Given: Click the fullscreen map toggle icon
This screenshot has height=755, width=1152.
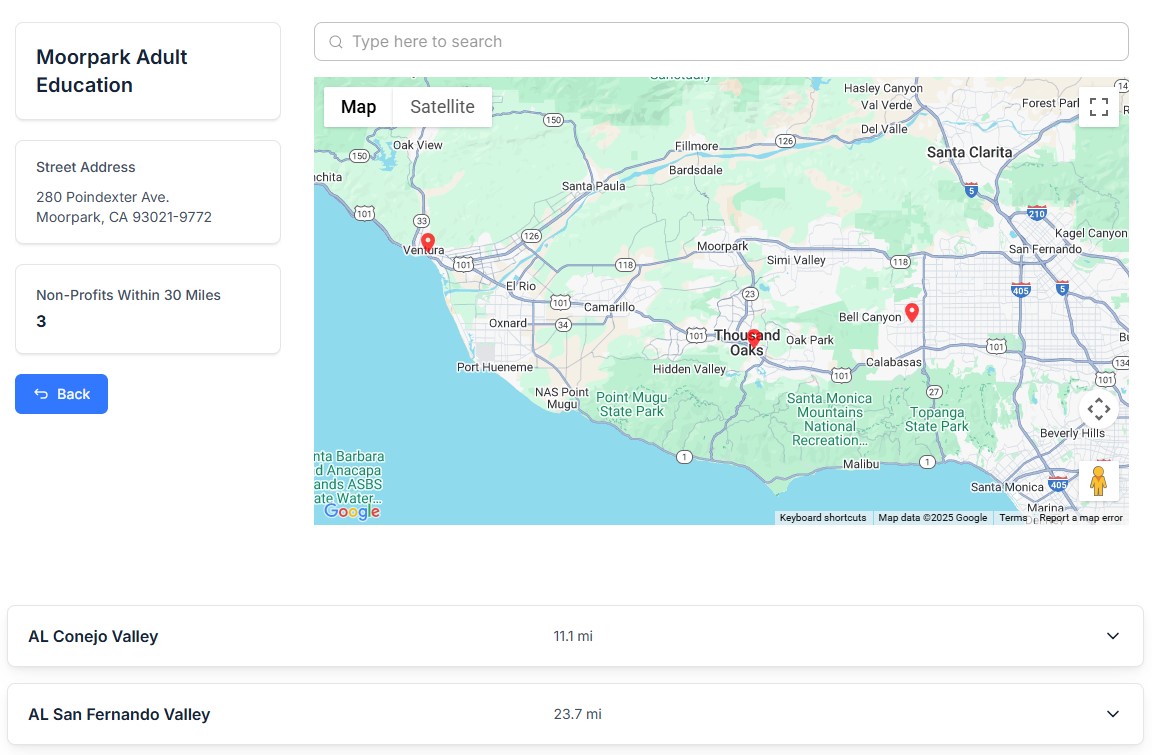Looking at the screenshot, I should (1098, 107).
